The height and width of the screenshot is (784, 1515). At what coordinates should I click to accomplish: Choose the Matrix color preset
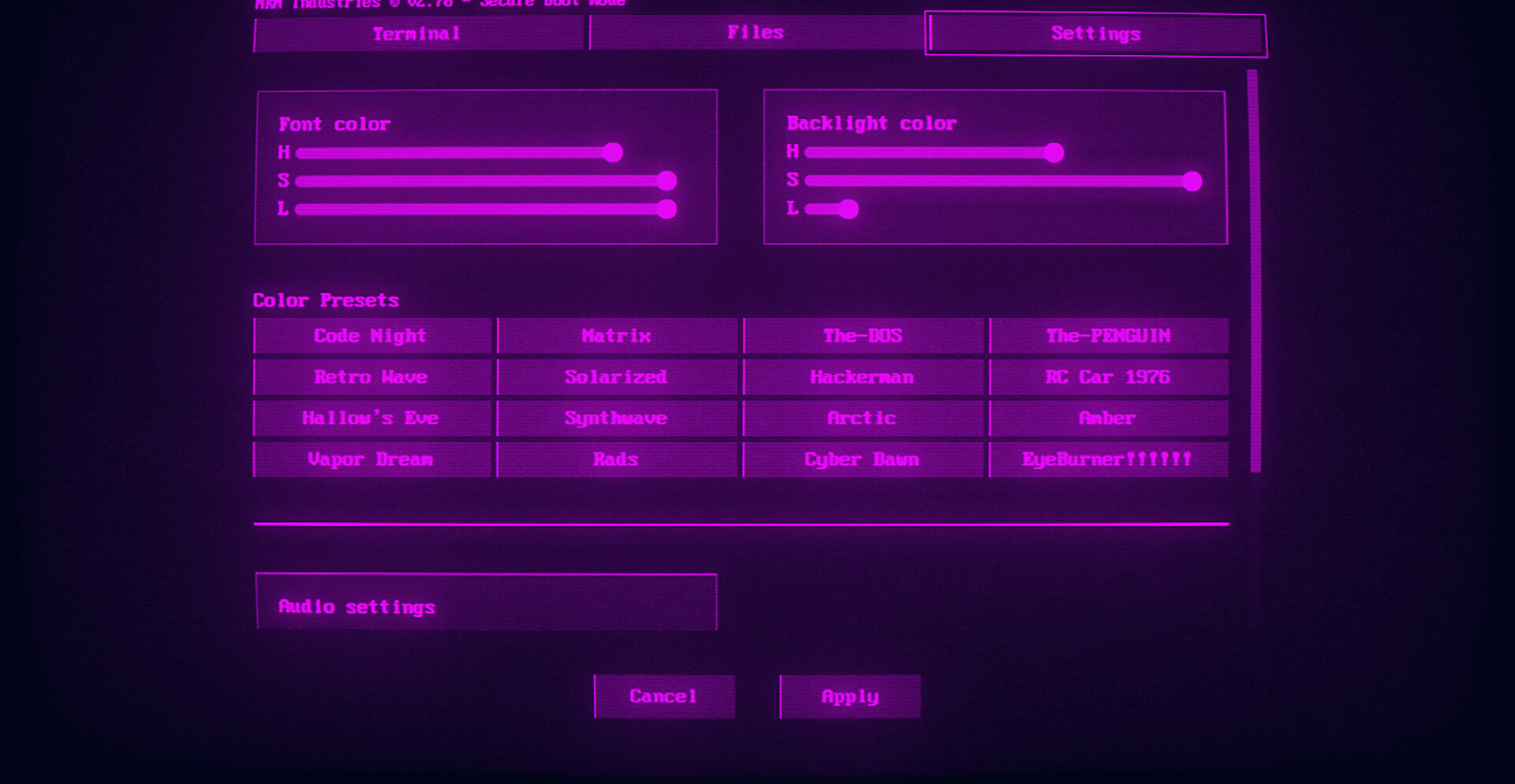[616, 336]
